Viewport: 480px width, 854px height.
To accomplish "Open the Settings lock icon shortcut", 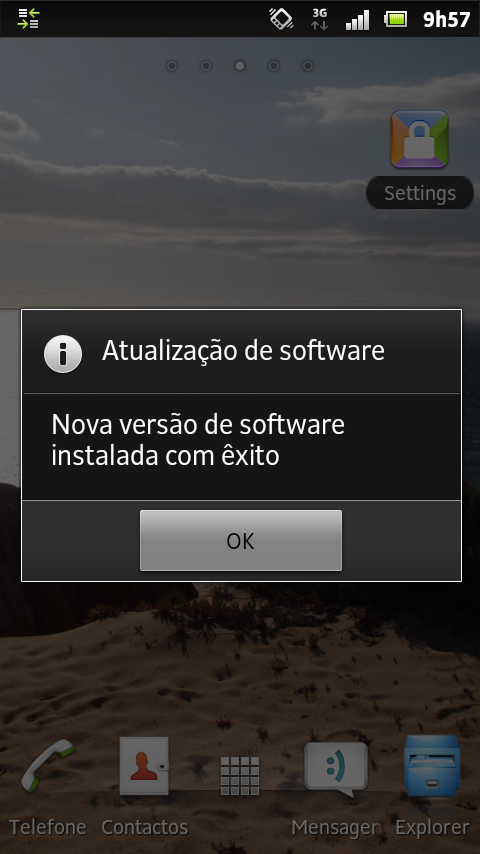I will tap(419, 139).
